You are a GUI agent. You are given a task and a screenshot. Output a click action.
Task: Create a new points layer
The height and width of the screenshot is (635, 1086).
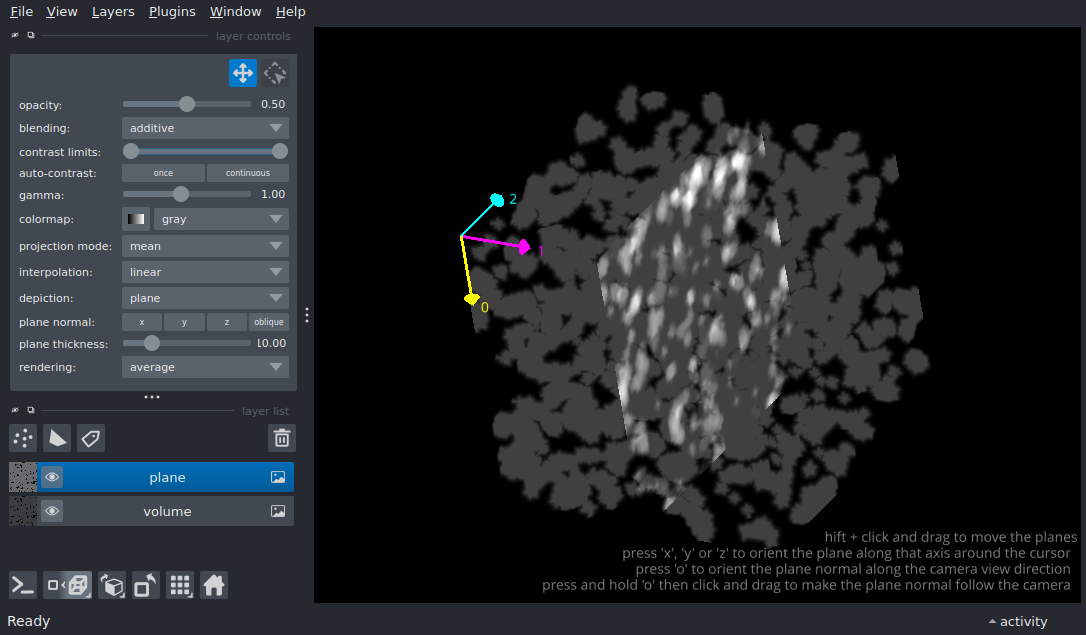[x=23, y=438]
